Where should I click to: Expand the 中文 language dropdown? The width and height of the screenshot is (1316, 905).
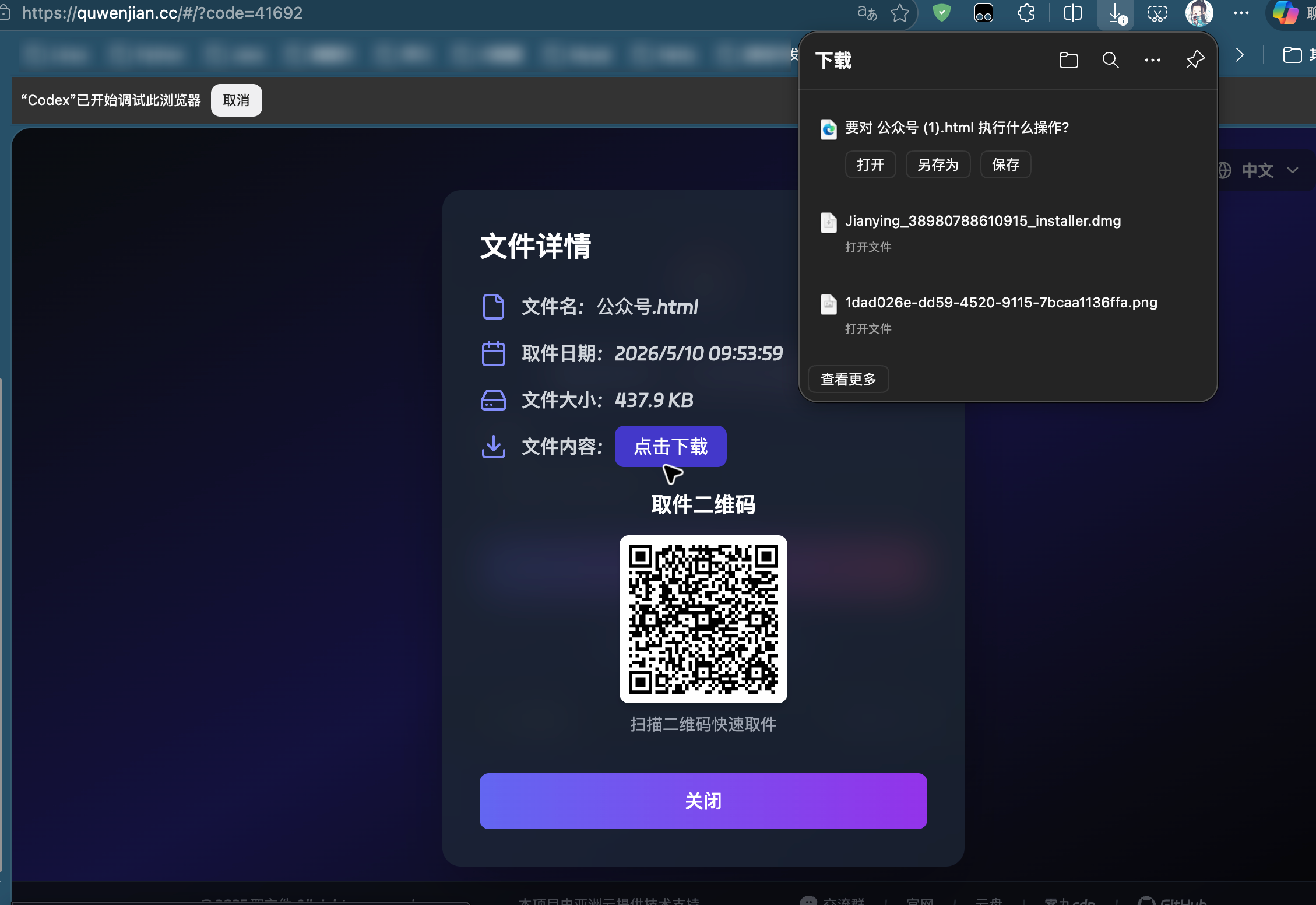coord(1258,170)
